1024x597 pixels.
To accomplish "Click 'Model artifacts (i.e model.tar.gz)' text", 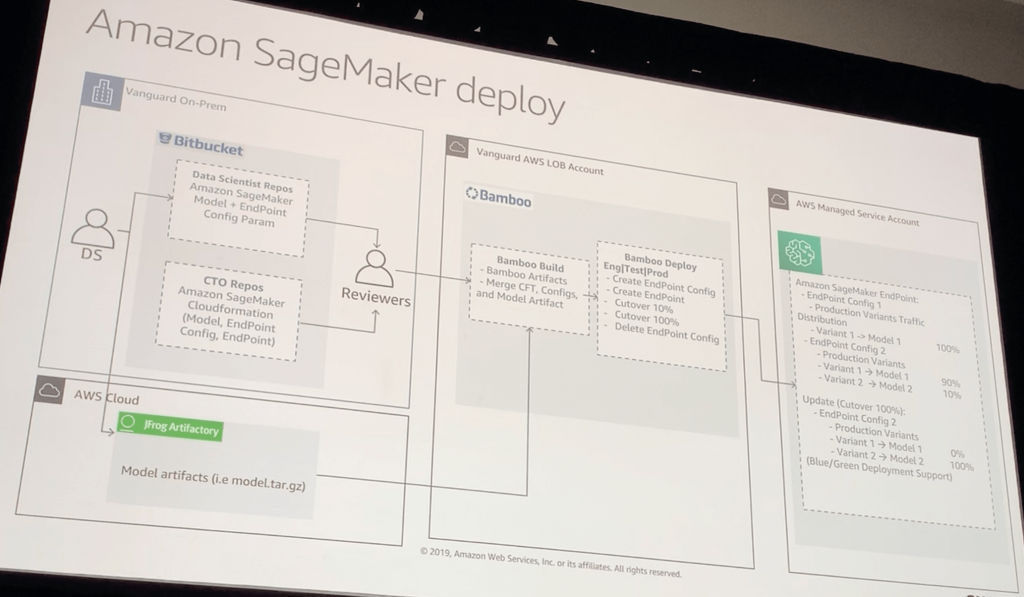I will point(213,477).
